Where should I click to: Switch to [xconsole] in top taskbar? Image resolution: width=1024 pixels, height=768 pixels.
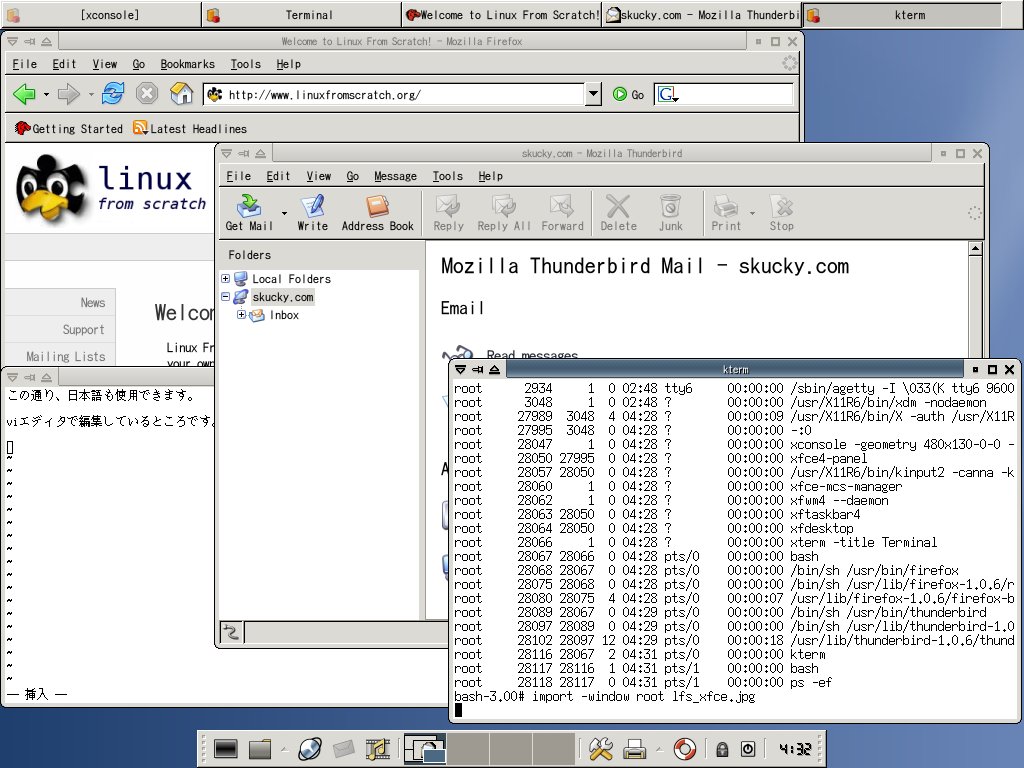101,14
